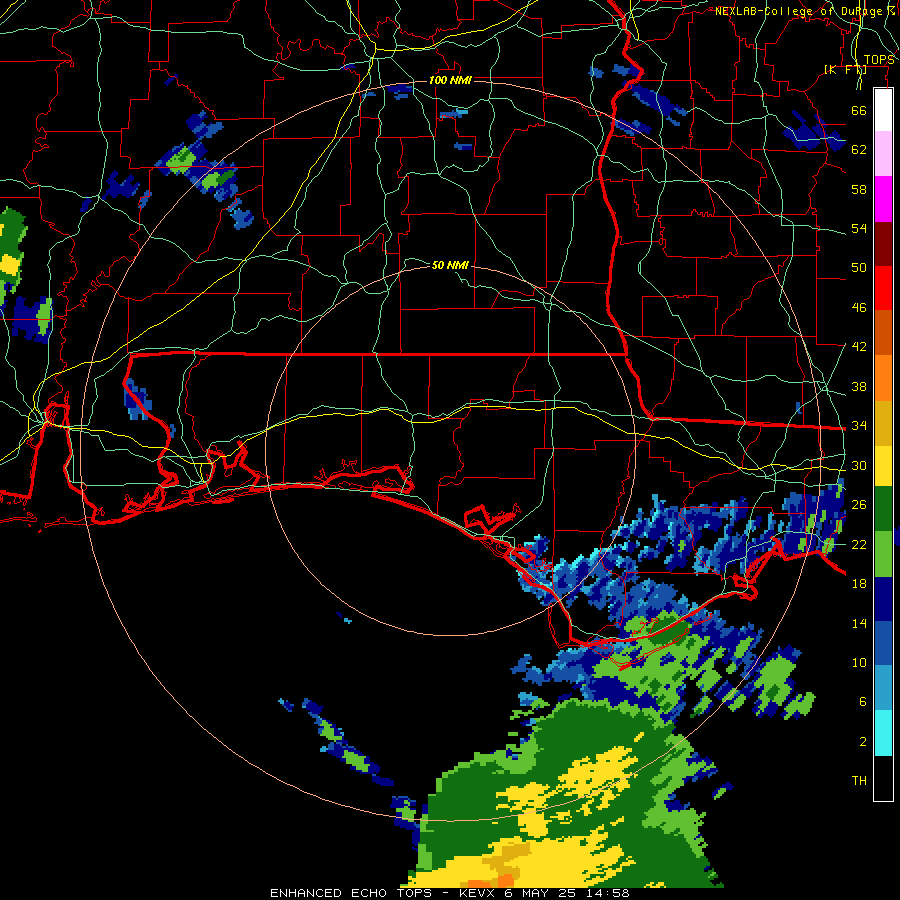
Task: Click the 'TOPS' legend title
Action: [879, 60]
